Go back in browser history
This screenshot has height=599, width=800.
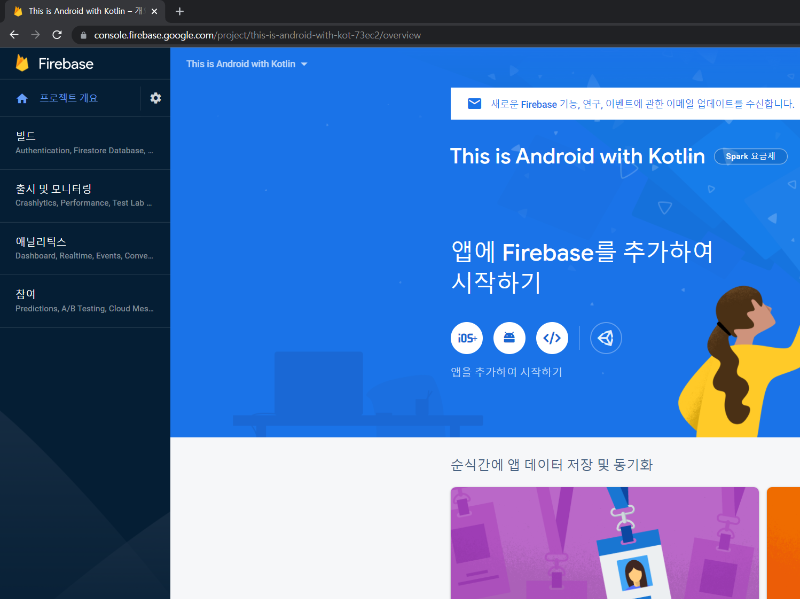[x=14, y=35]
